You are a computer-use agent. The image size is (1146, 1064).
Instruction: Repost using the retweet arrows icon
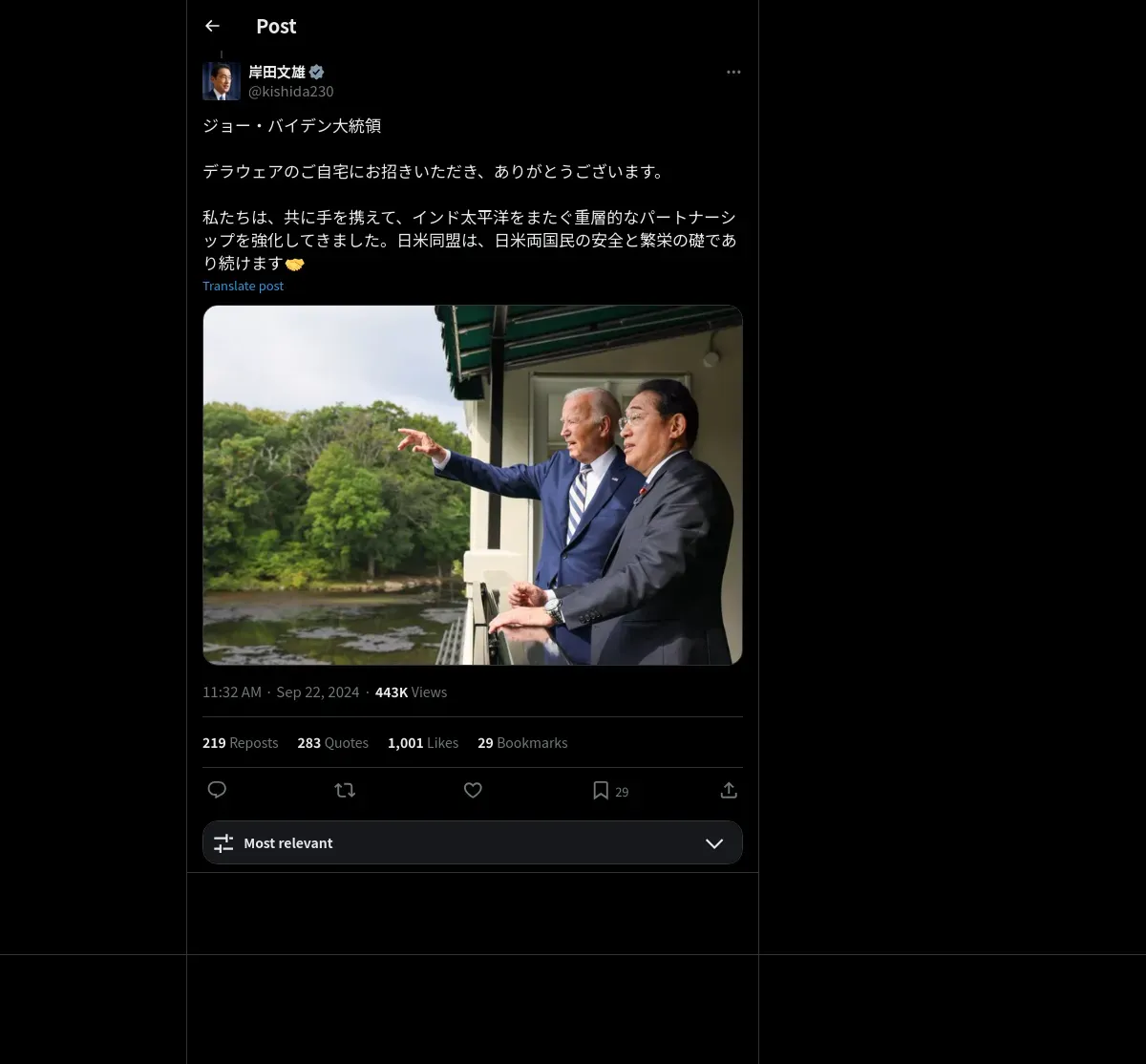click(345, 790)
